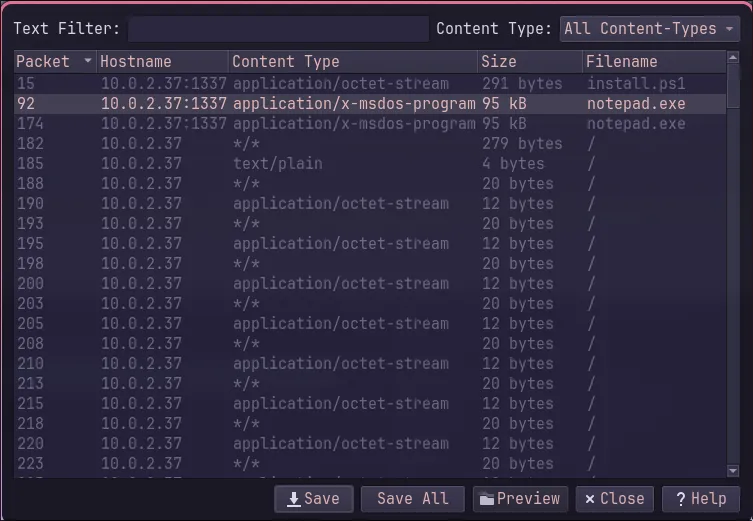Sort by the Hostname column
753x521 pixels.
(x=162, y=61)
